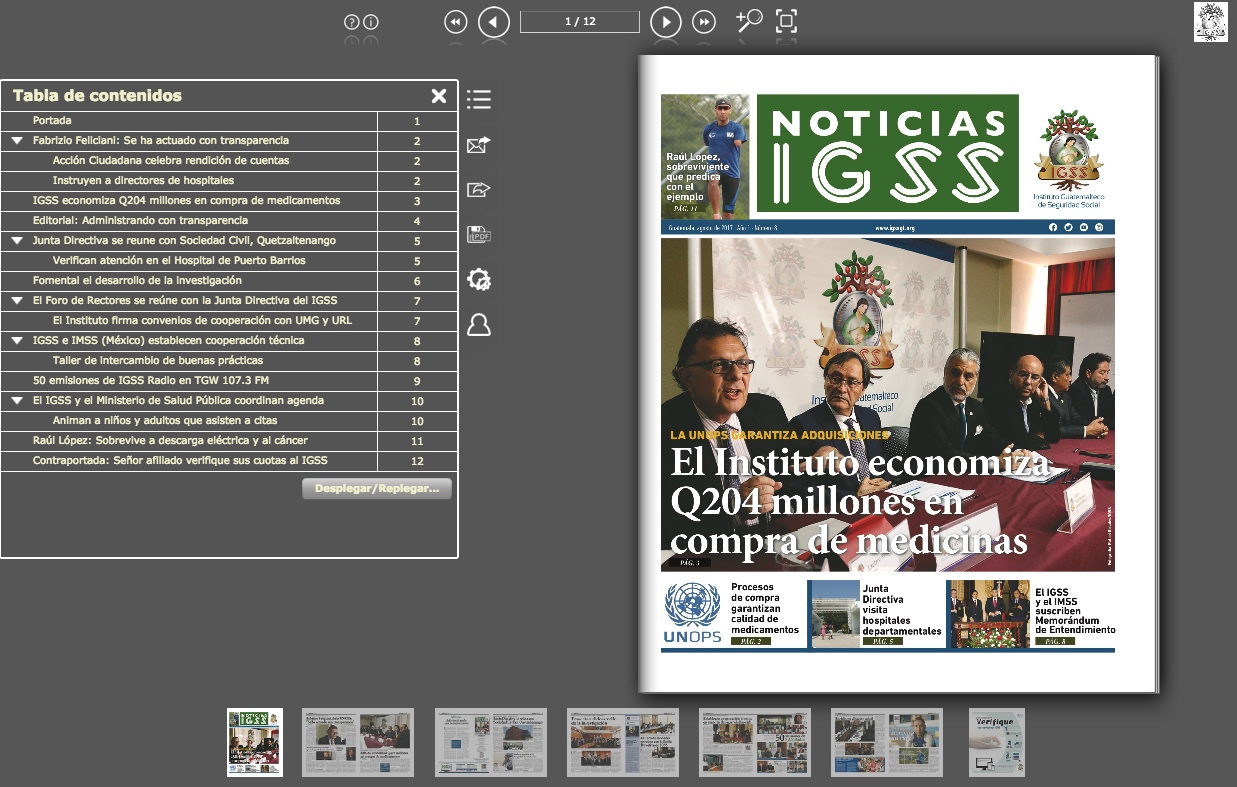The height and width of the screenshot is (787, 1237).
Task: Open Acción Ciudadana celebra rendición de cuentas
Action: (171, 161)
